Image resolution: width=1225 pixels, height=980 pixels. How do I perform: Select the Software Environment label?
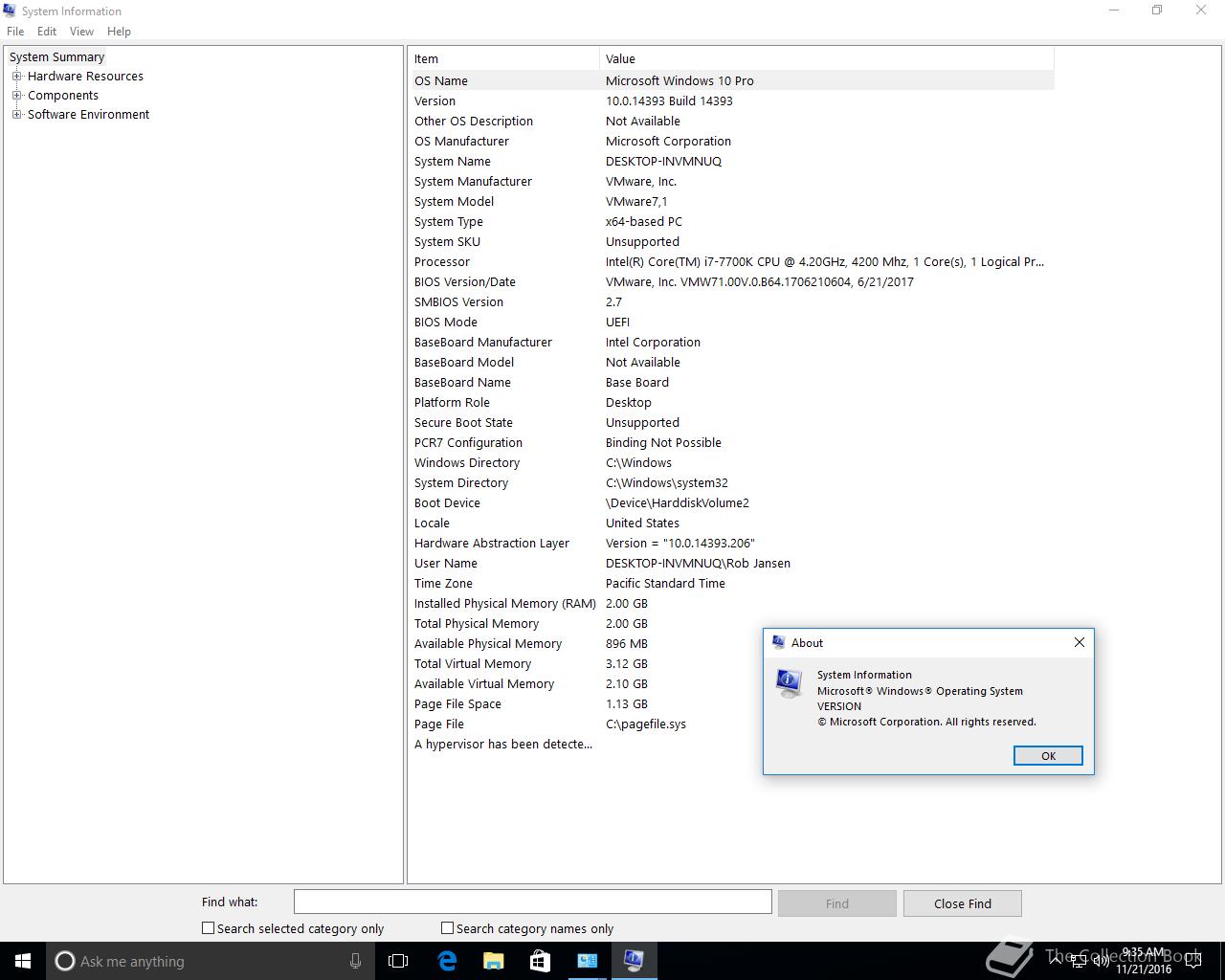pos(88,114)
